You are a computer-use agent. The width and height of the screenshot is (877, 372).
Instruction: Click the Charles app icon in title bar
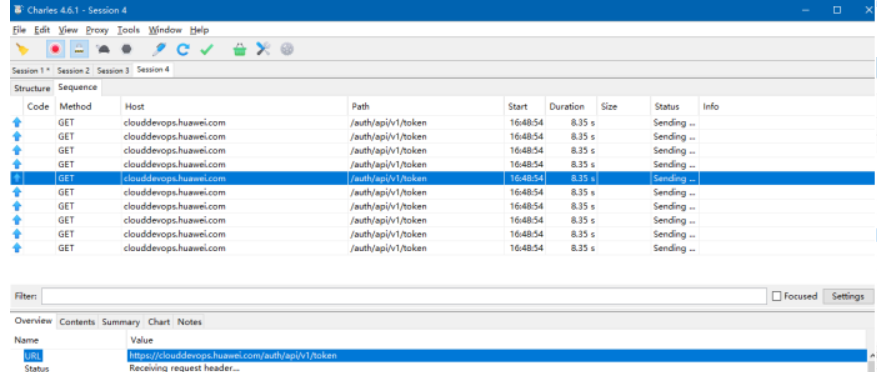coord(18,10)
